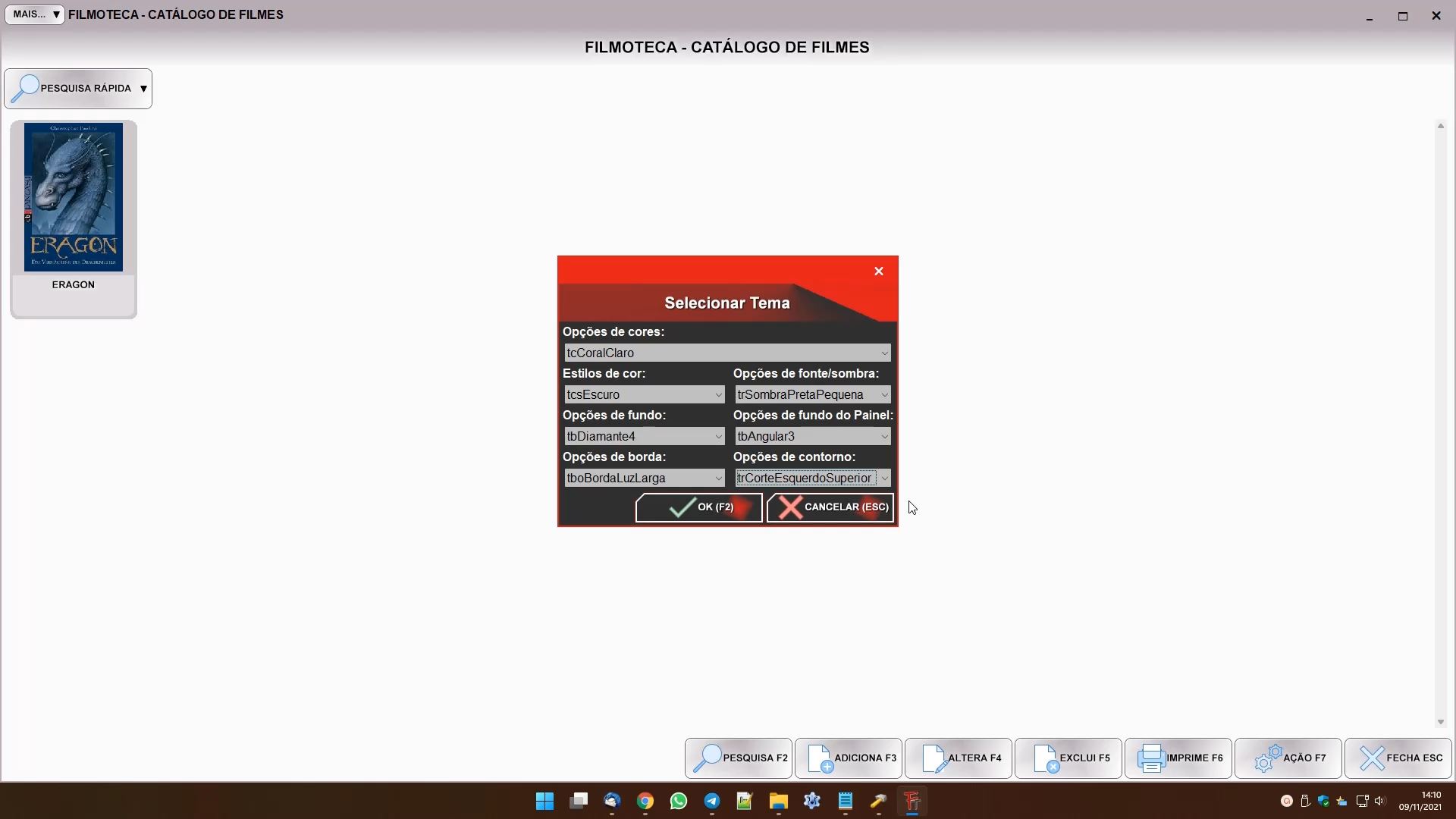This screenshot has height=819, width=1456.
Task: Click the Adiciona F3 add-document icon
Action: coord(820,758)
